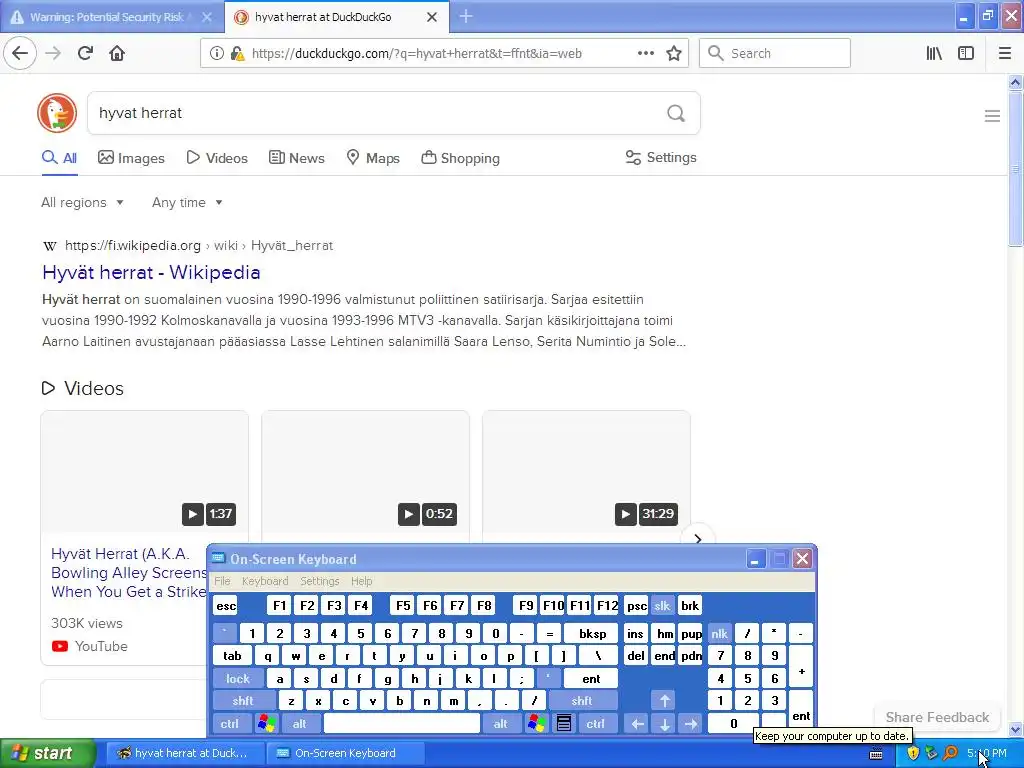Click left Windows key on On-Screen Keyboard
1024x768 pixels.
click(x=266, y=723)
